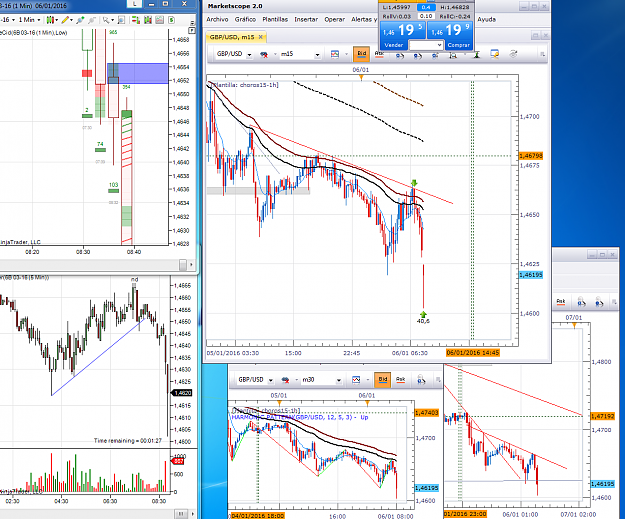Click the green marker icon in m15 toolbar
The width and height of the screenshot is (625, 519).
[x=476, y=55]
